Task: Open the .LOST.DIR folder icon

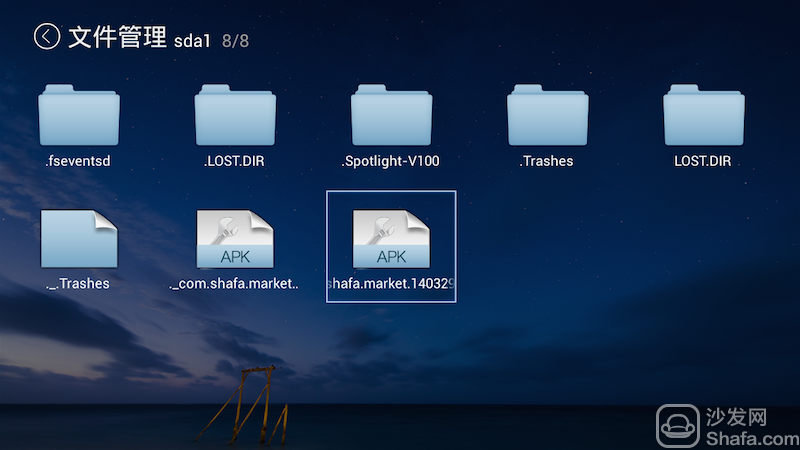Action: (235, 115)
